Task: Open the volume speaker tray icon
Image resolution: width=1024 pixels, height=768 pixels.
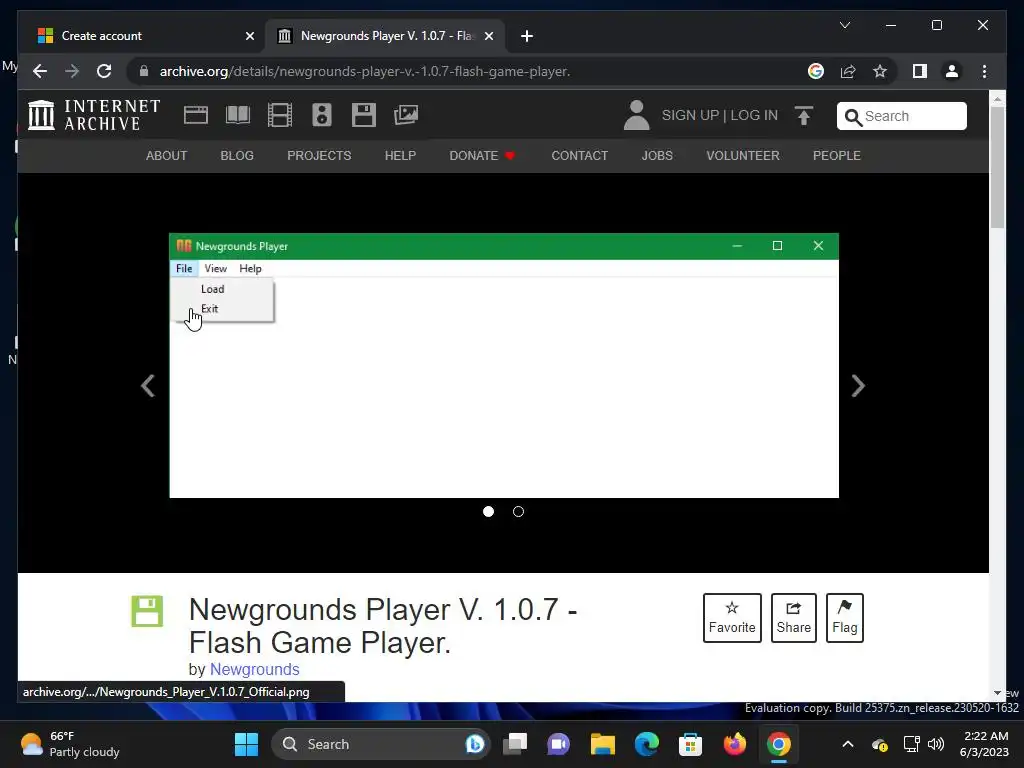Action: click(x=936, y=744)
